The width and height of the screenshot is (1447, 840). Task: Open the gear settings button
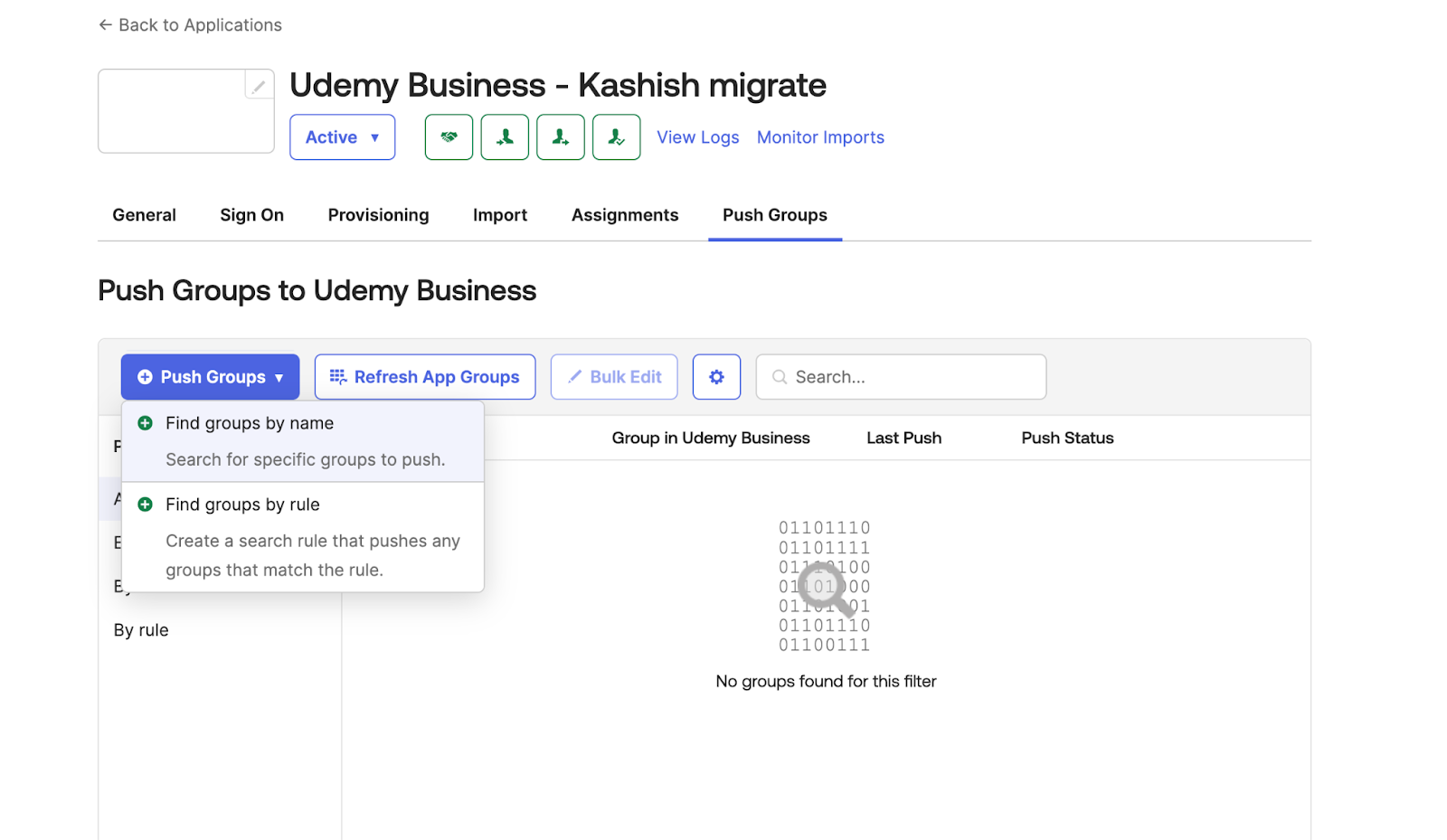(716, 377)
